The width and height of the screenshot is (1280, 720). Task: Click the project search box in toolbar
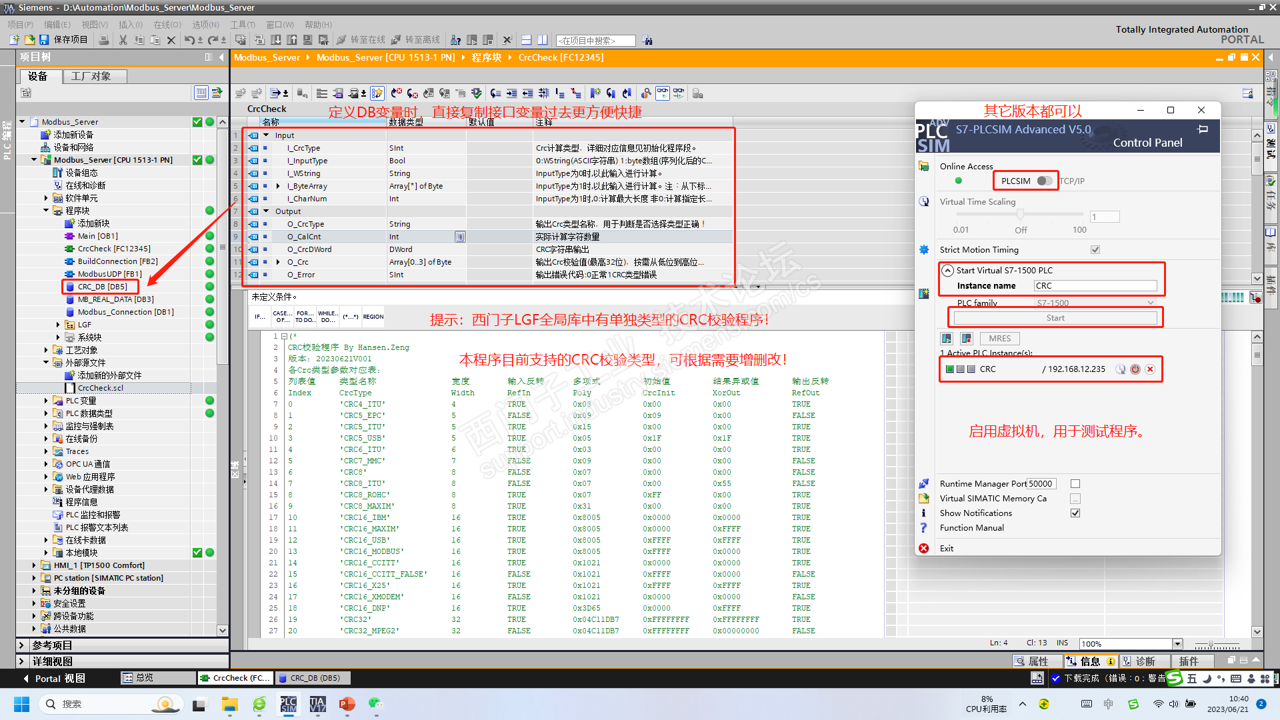point(596,40)
